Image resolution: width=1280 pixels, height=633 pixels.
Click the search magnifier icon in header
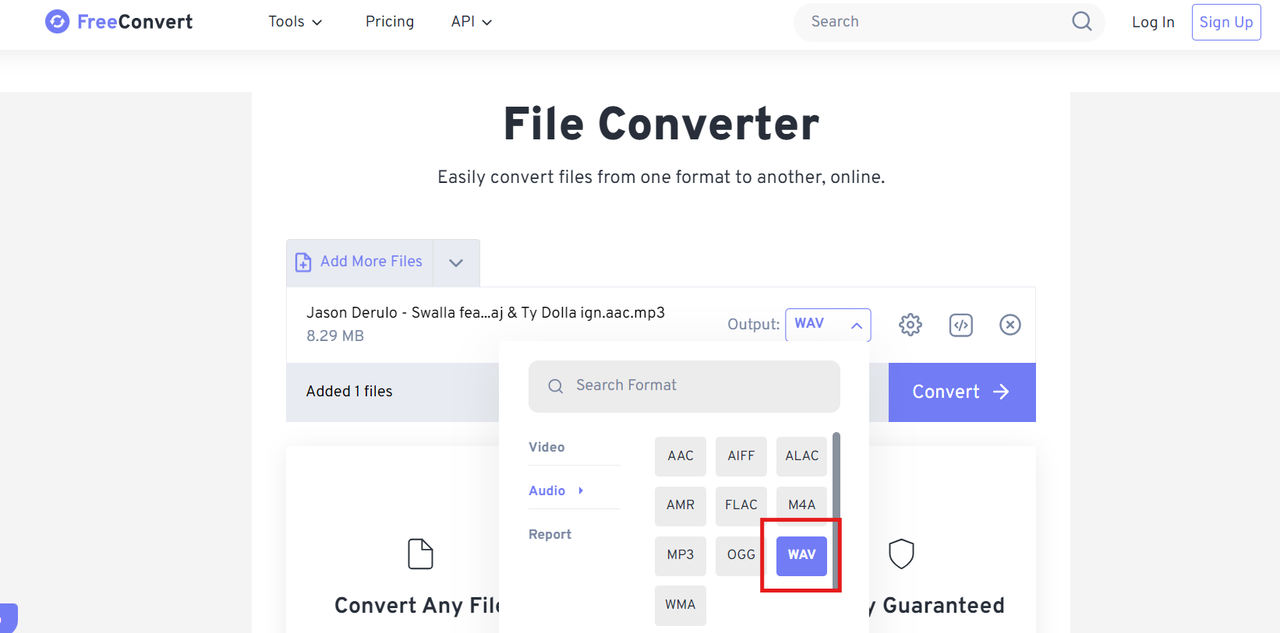pyautogui.click(x=1082, y=22)
